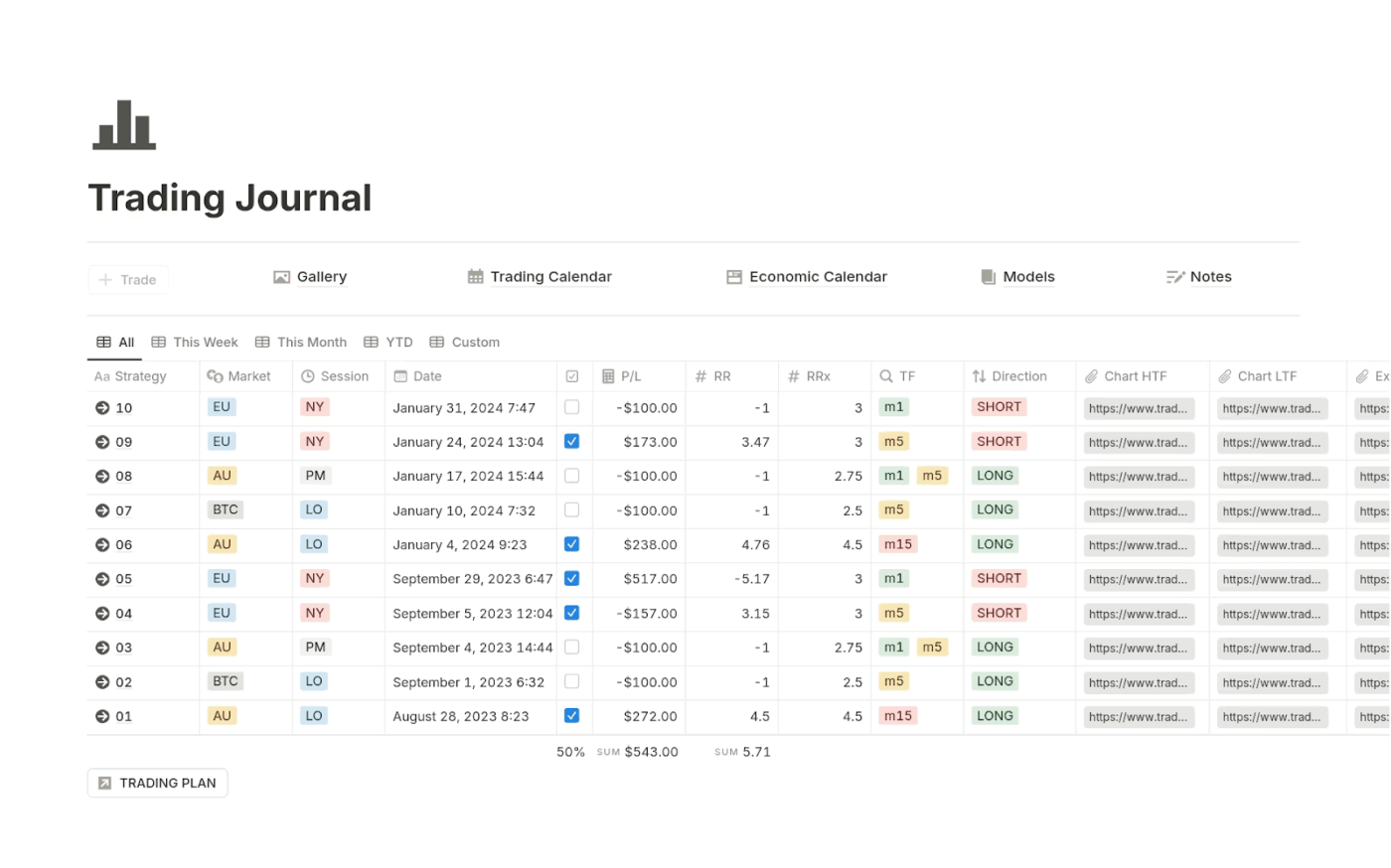Click the Notes pencil icon
The height and width of the screenshot is (868, 1391).
[x=1175, y=277]
